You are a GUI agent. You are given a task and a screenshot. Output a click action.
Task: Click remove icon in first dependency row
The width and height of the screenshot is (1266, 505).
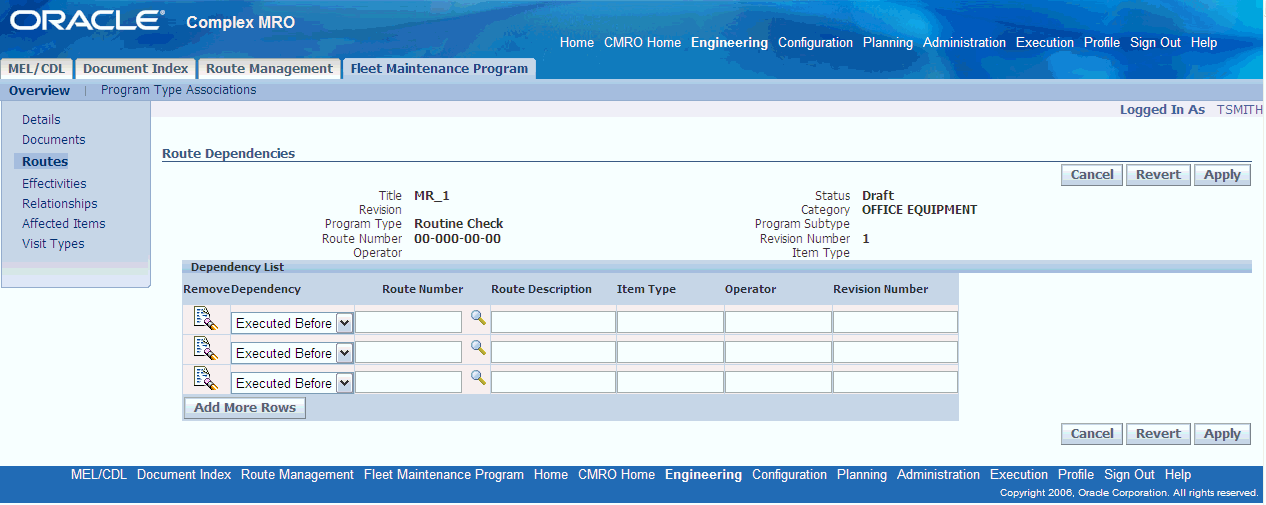pos(205,319)
